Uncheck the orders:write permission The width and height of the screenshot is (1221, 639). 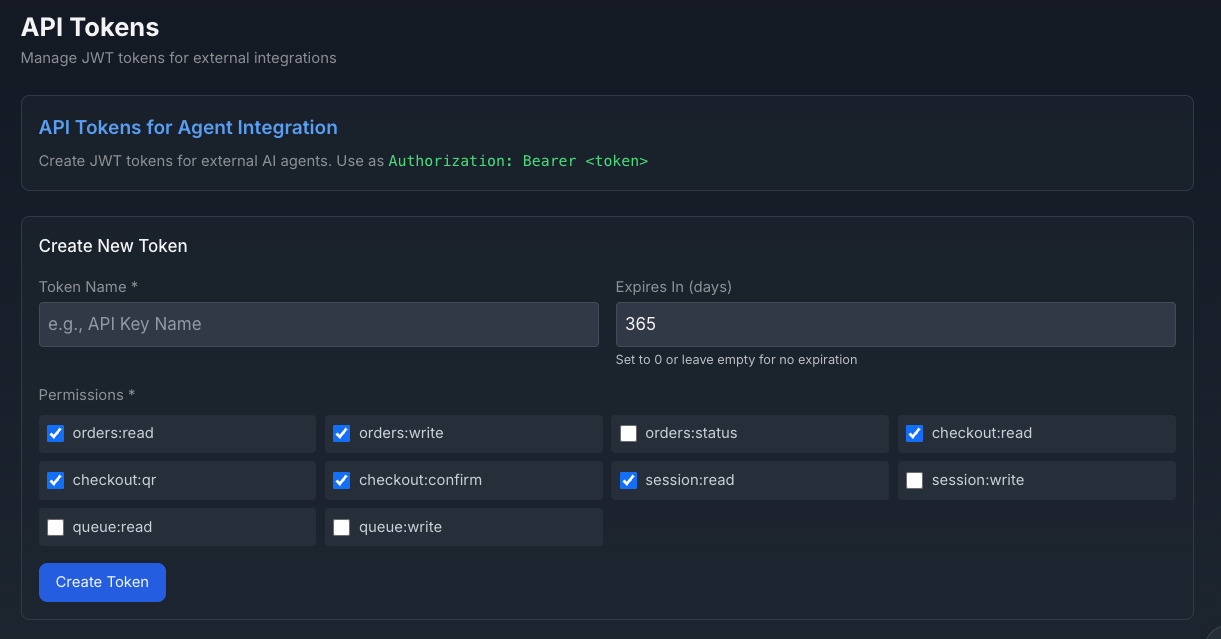point(342,433)
